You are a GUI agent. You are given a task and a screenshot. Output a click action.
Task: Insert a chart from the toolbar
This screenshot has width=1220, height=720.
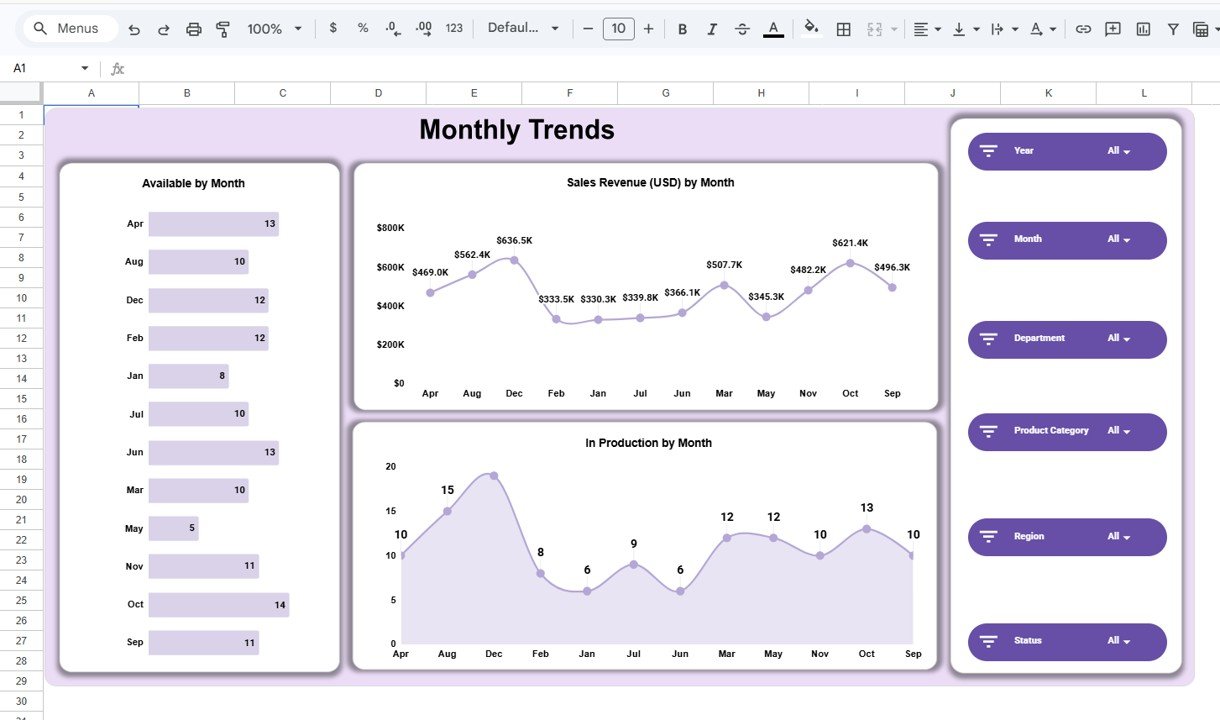(x=1142, y=28)
